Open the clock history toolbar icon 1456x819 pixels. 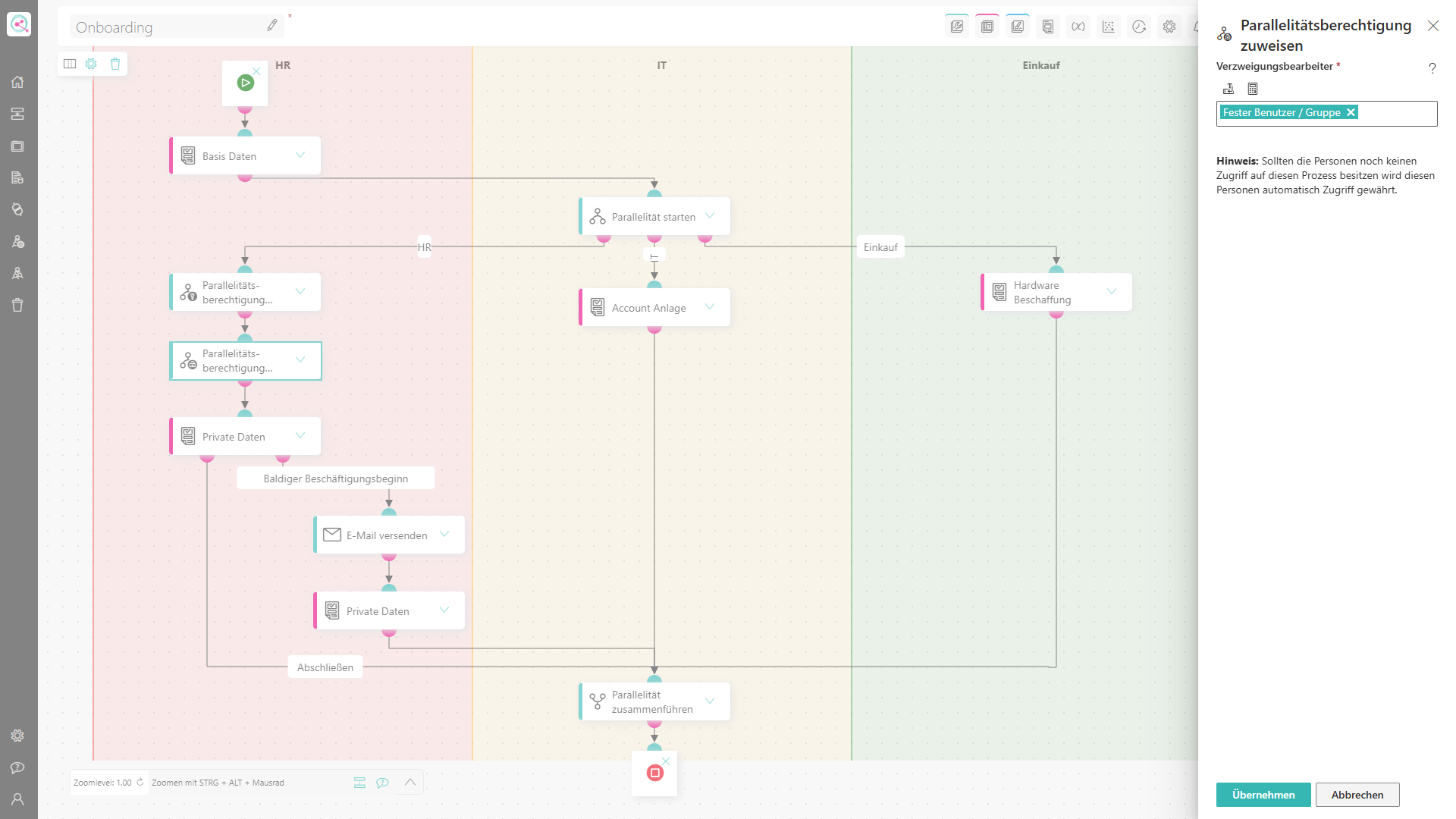pos(1139,27)
